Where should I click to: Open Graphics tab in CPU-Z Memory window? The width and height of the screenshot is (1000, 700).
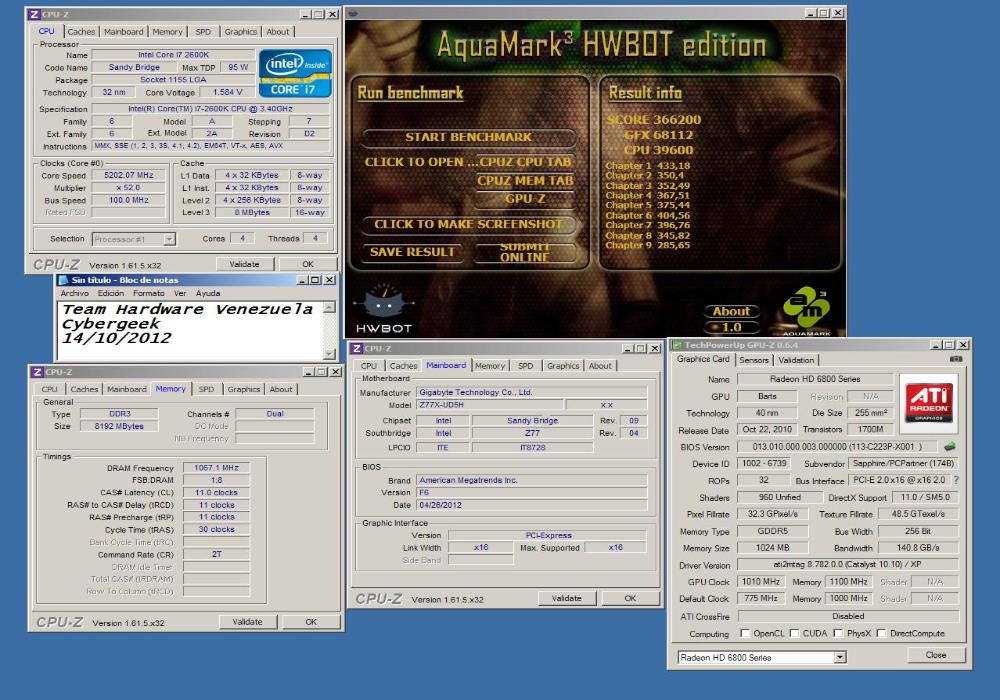(x=244, y=389)
